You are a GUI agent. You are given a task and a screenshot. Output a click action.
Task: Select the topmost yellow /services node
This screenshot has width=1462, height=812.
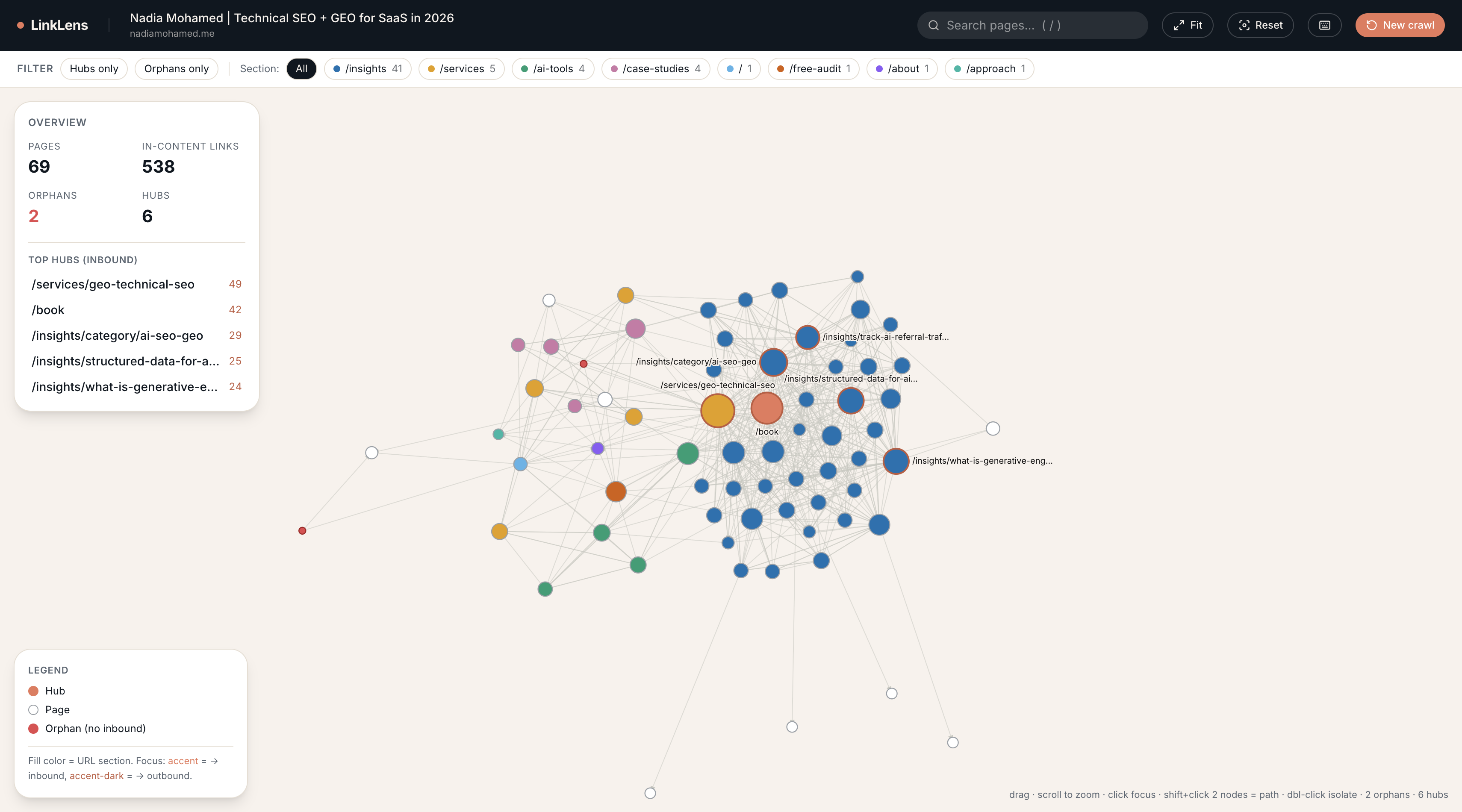625,295
